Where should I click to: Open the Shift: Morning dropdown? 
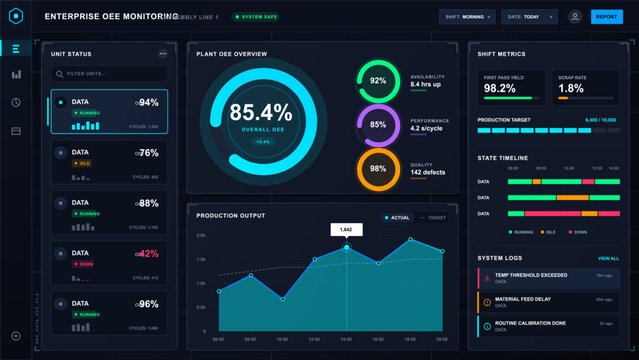coord(467,17)
